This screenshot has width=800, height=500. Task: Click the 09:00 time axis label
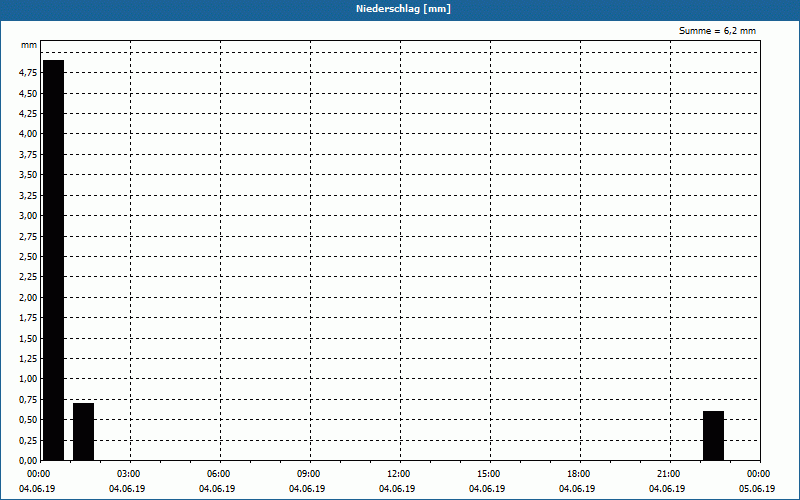click(x=309, y=473)
